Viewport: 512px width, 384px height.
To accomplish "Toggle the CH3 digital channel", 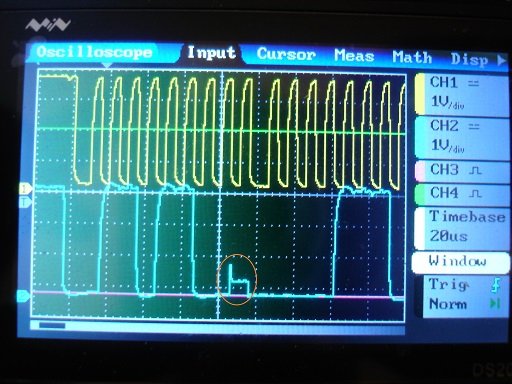I will pyautogui.click(x=462, y=170).
